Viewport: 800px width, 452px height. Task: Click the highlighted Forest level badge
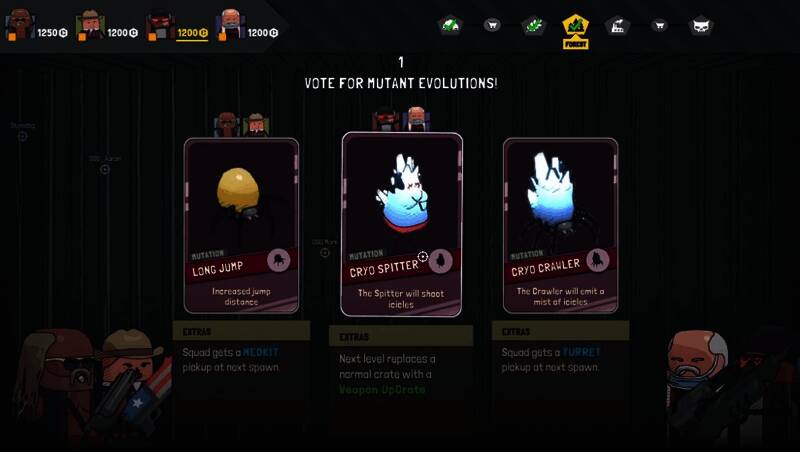click(x=576, y=32)
